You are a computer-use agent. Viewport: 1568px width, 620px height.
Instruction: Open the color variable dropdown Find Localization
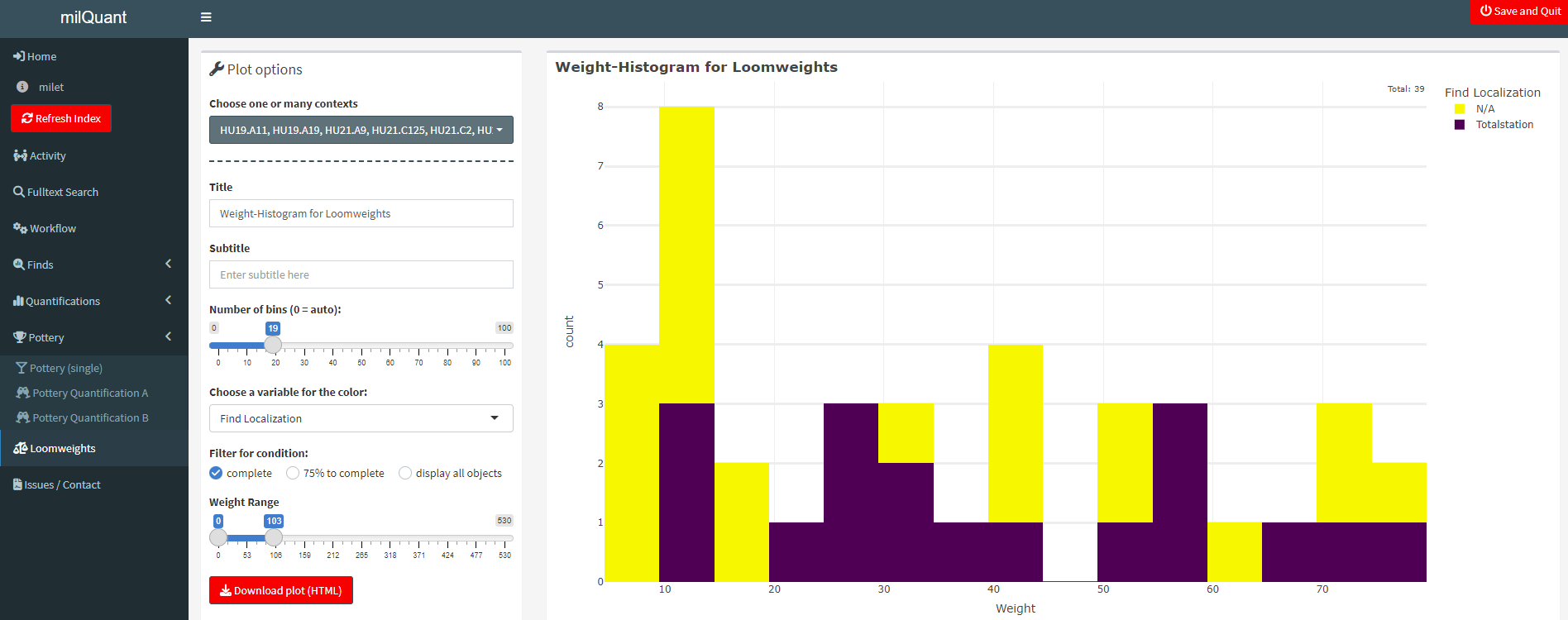coord(361,418)
